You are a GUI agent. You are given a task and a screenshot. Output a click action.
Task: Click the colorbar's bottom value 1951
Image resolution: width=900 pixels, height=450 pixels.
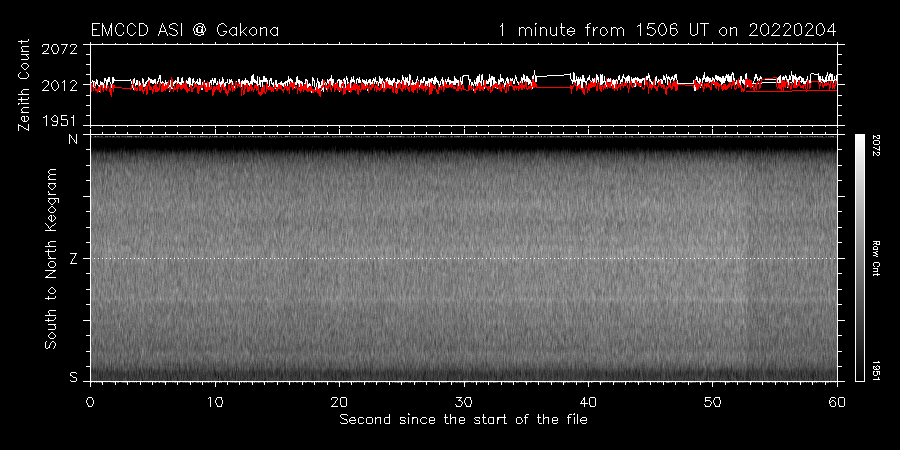[x=876, y=370]
